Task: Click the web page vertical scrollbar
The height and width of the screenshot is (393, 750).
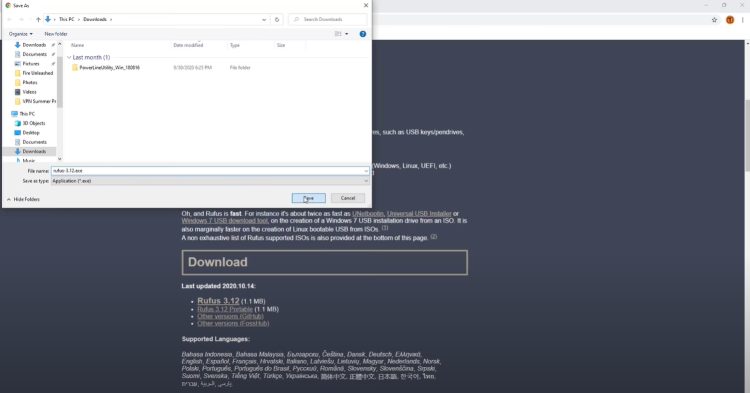Action: click(747, 135)
